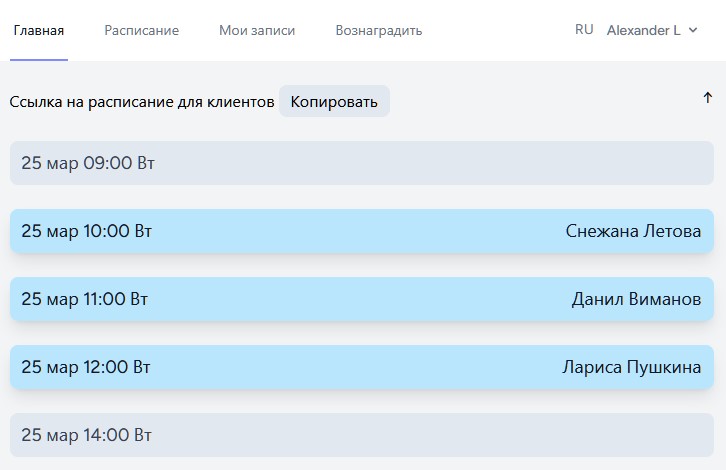Click client name Снежана Летова
Screen dimensions: 726x470
[633, 231]
